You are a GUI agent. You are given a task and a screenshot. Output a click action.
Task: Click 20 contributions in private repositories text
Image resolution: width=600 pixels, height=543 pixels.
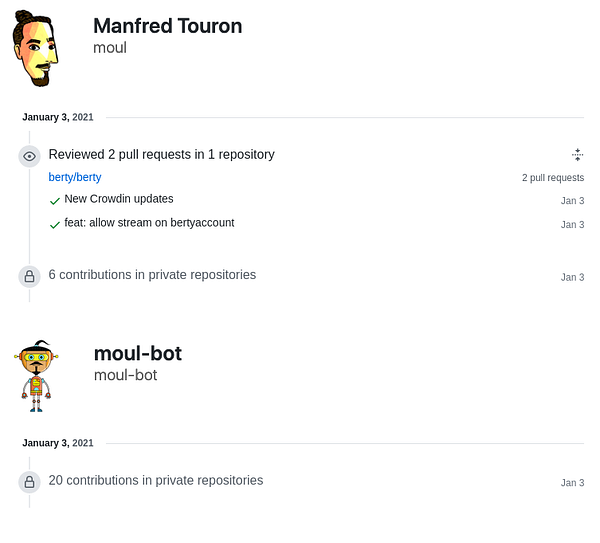[x=156, y=480]
